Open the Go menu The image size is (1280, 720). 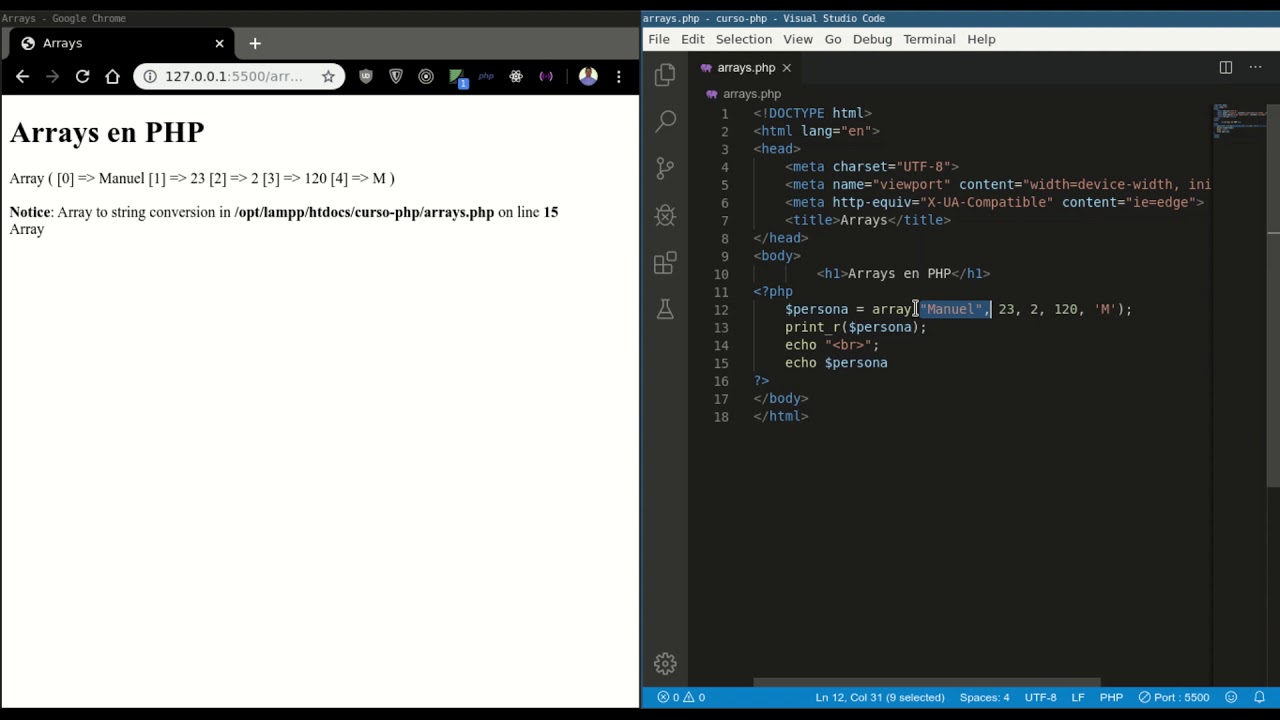click(x=833, y=39)
